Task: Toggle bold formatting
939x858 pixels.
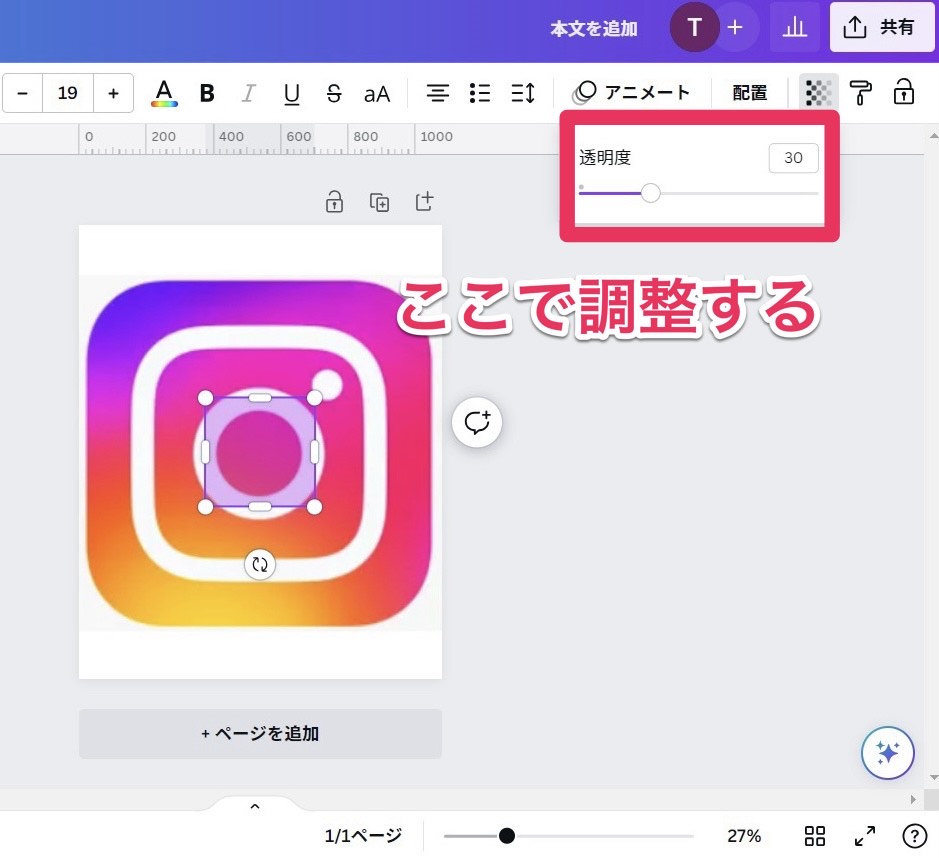Action: 207,93
